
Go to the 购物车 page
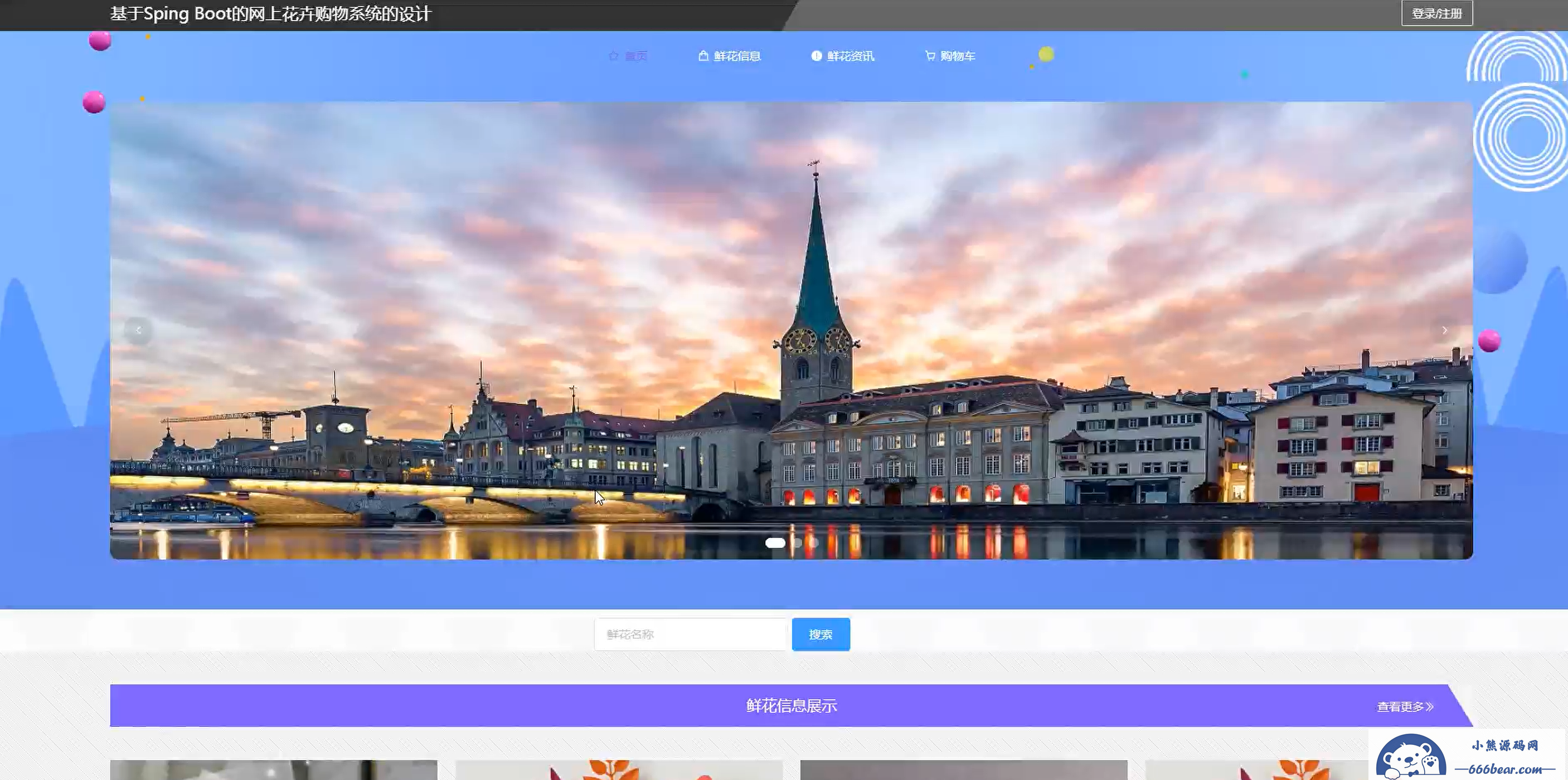pos(957,56)
